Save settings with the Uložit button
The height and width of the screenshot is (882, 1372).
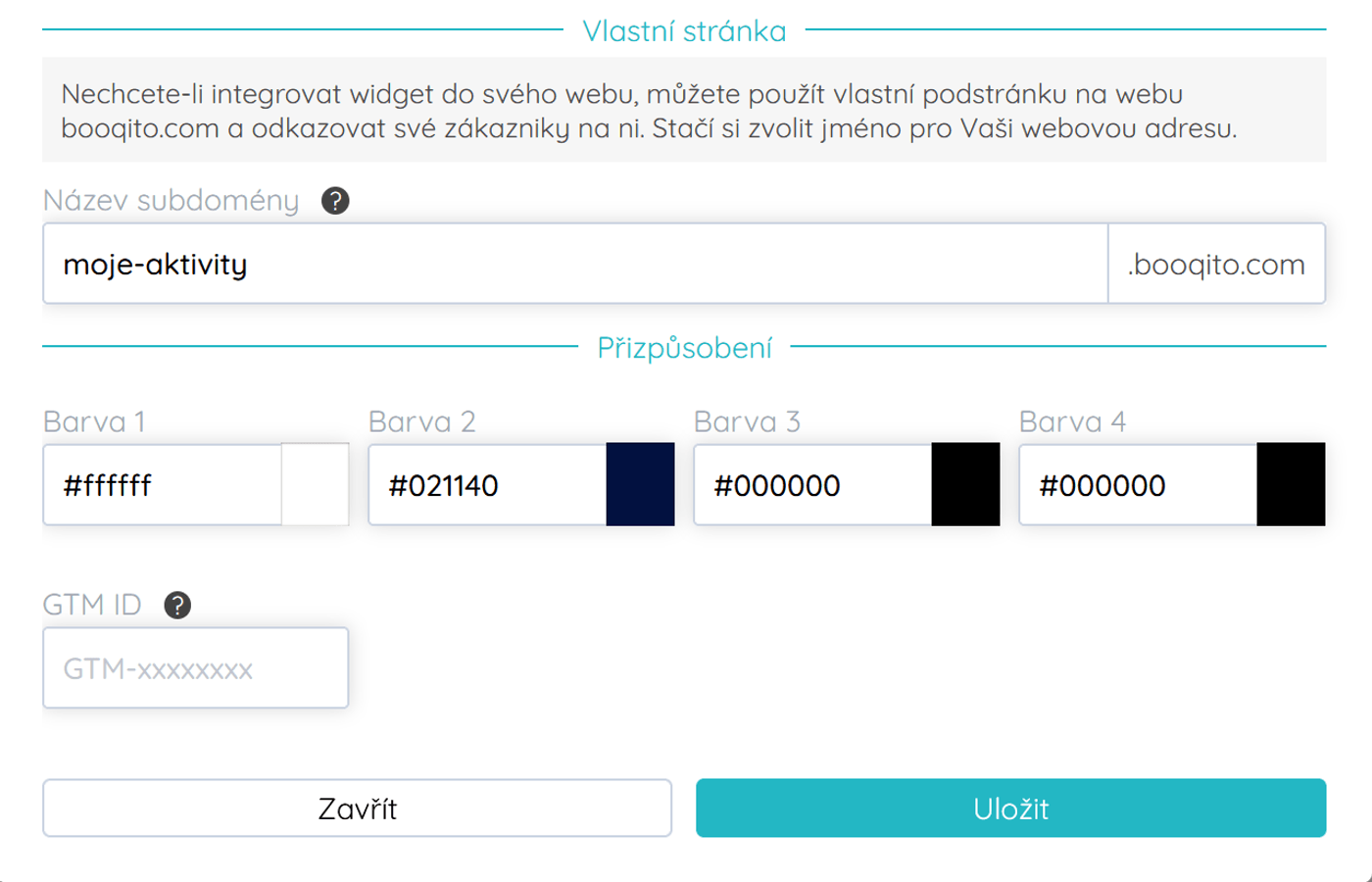point(1010,808)
